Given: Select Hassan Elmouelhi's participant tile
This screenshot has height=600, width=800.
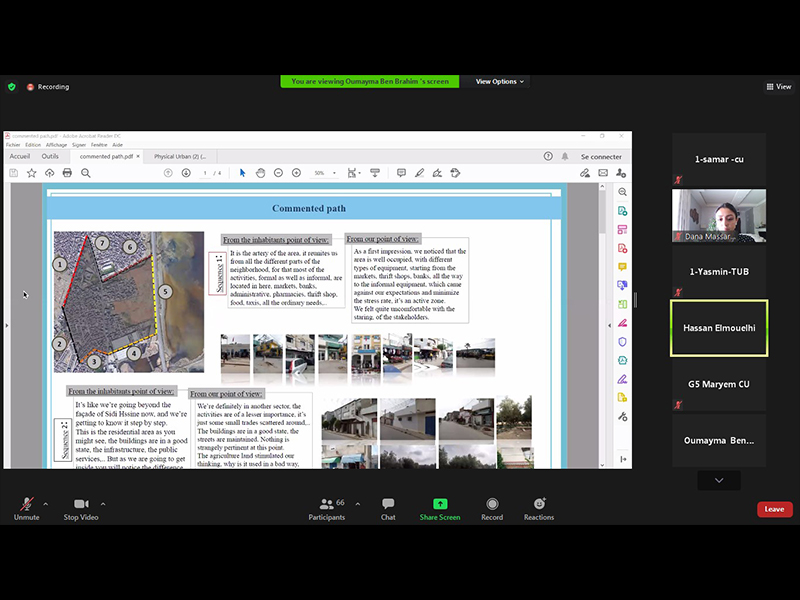Looking at the screenshot, I should [719, 328].
